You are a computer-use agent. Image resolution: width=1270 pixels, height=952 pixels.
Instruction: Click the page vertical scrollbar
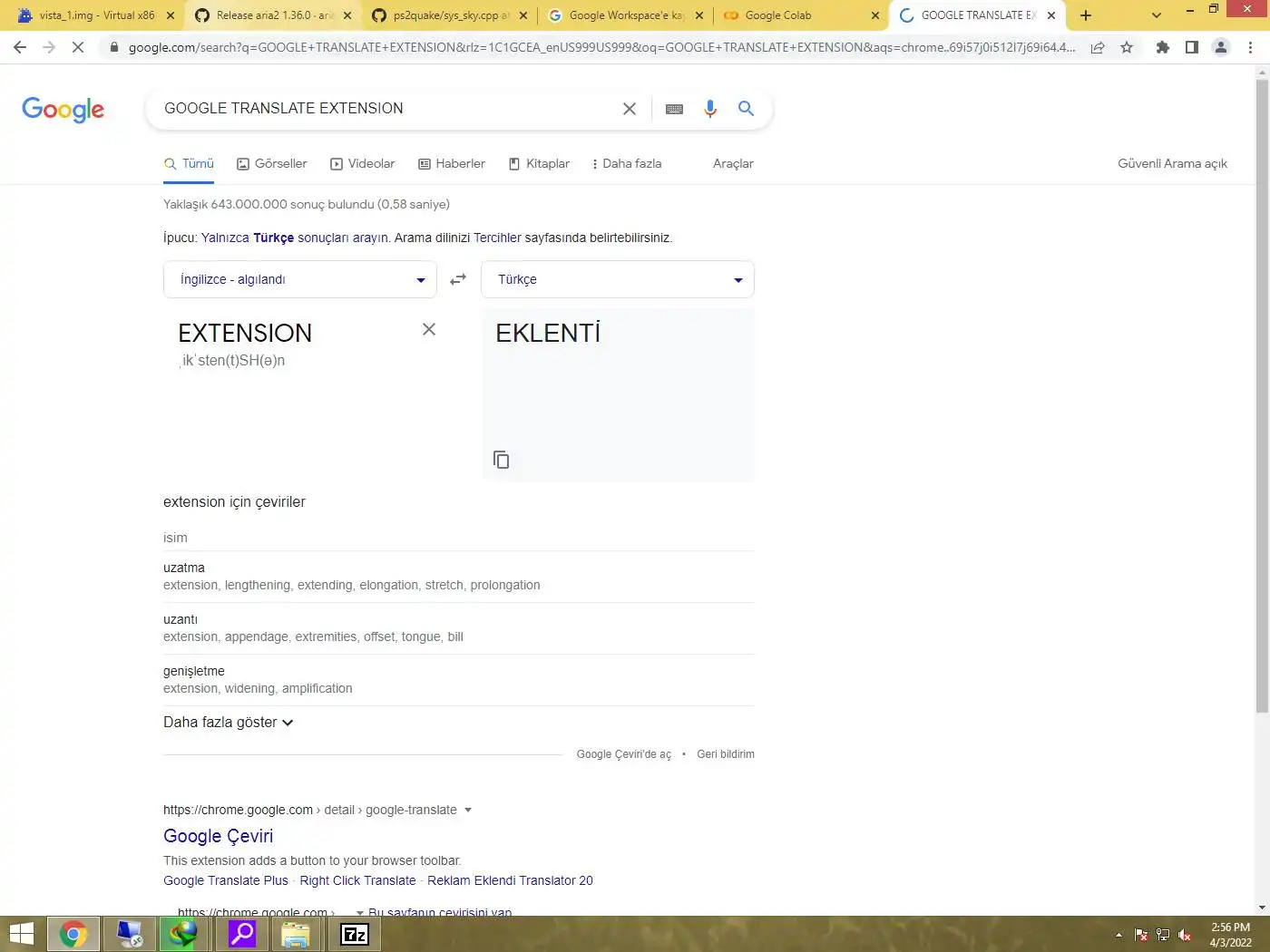pyautogui.click(x=1262, y=397)
